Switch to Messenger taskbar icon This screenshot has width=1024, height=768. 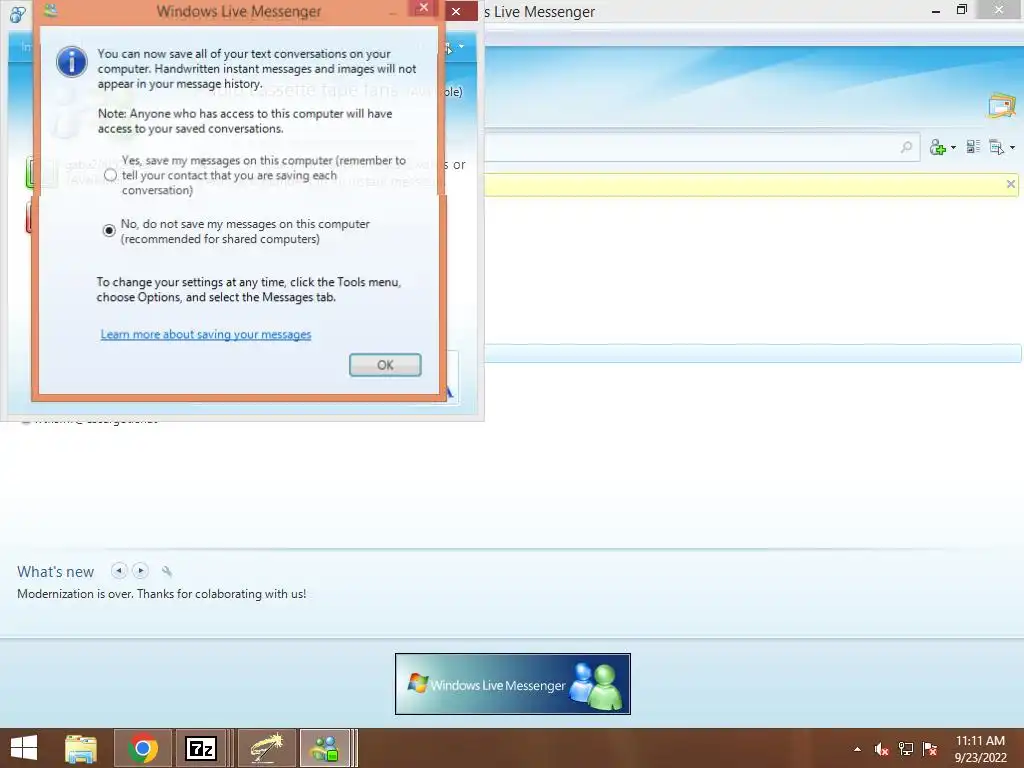point(325,748)
